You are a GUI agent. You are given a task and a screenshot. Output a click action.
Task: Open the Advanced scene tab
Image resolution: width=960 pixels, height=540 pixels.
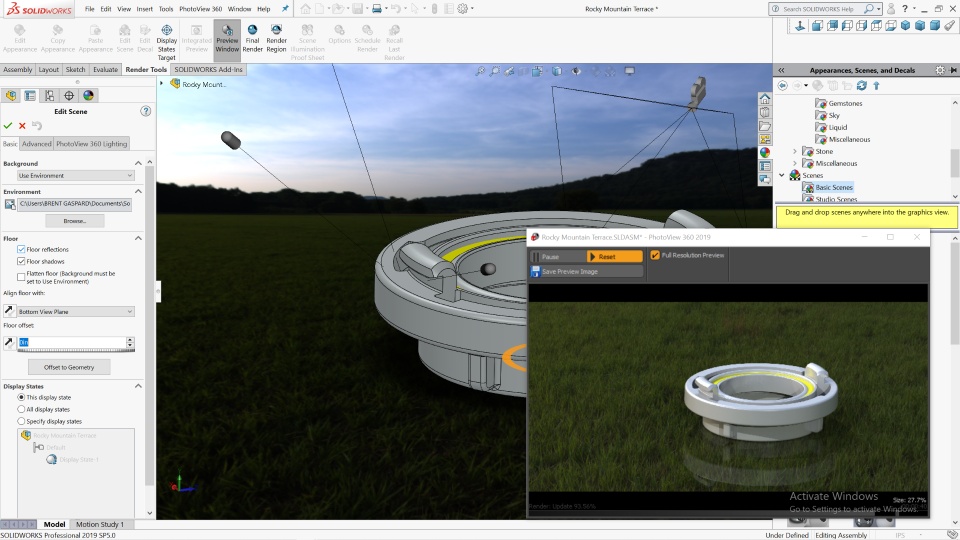click(x=37, y=144)
